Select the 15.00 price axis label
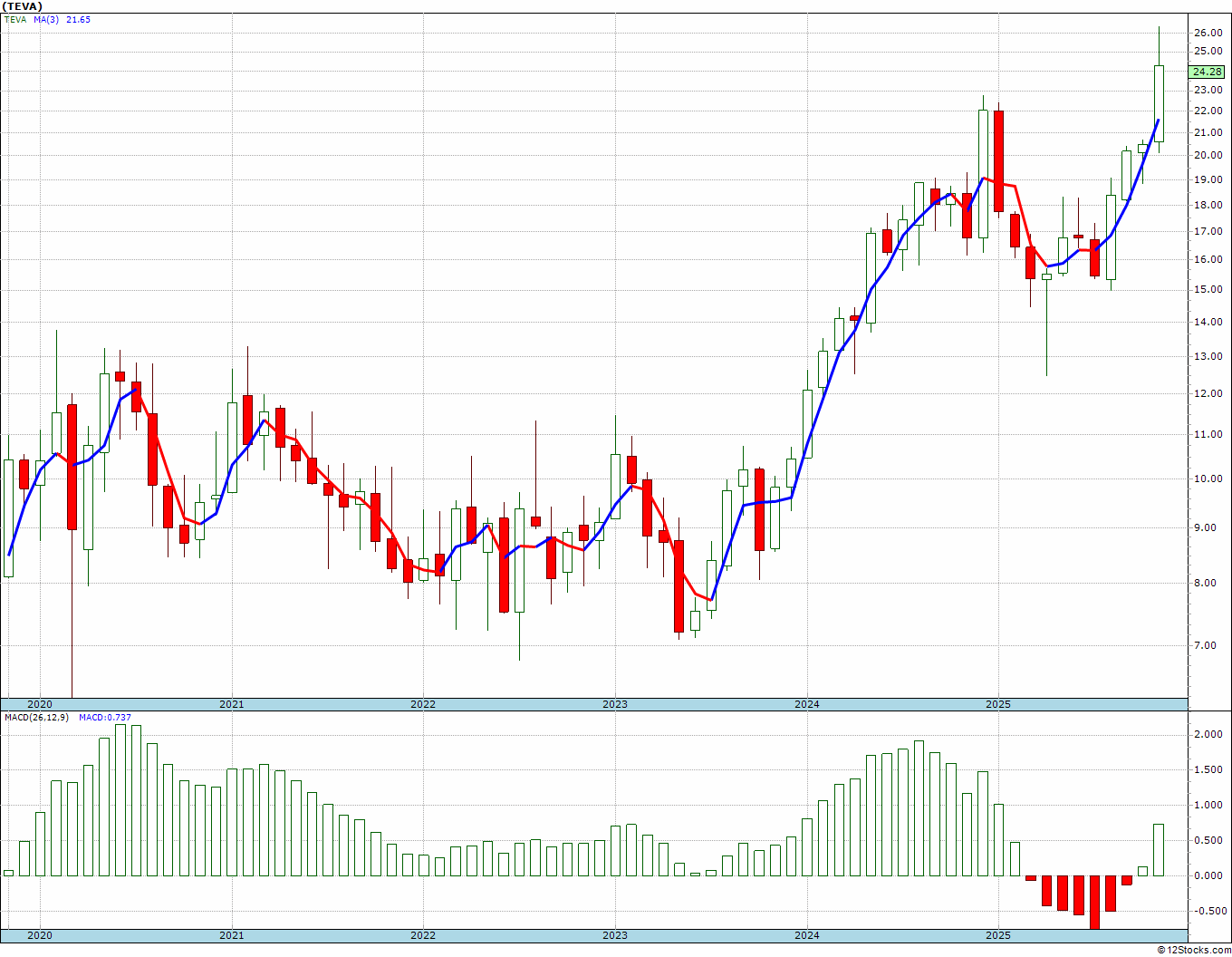 pos(1208,290)
